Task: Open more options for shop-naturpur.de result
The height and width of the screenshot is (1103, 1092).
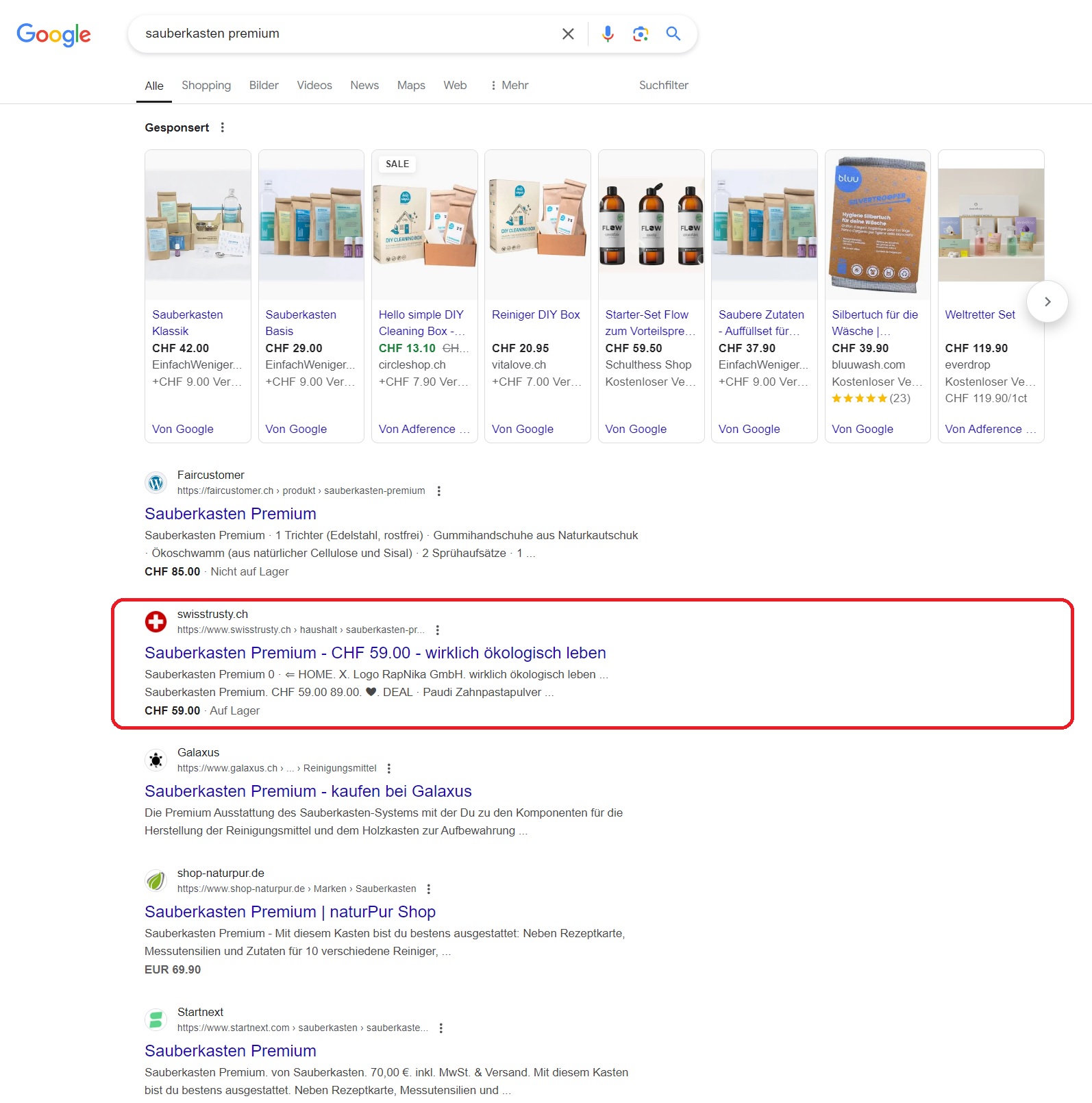Action: 428,889
